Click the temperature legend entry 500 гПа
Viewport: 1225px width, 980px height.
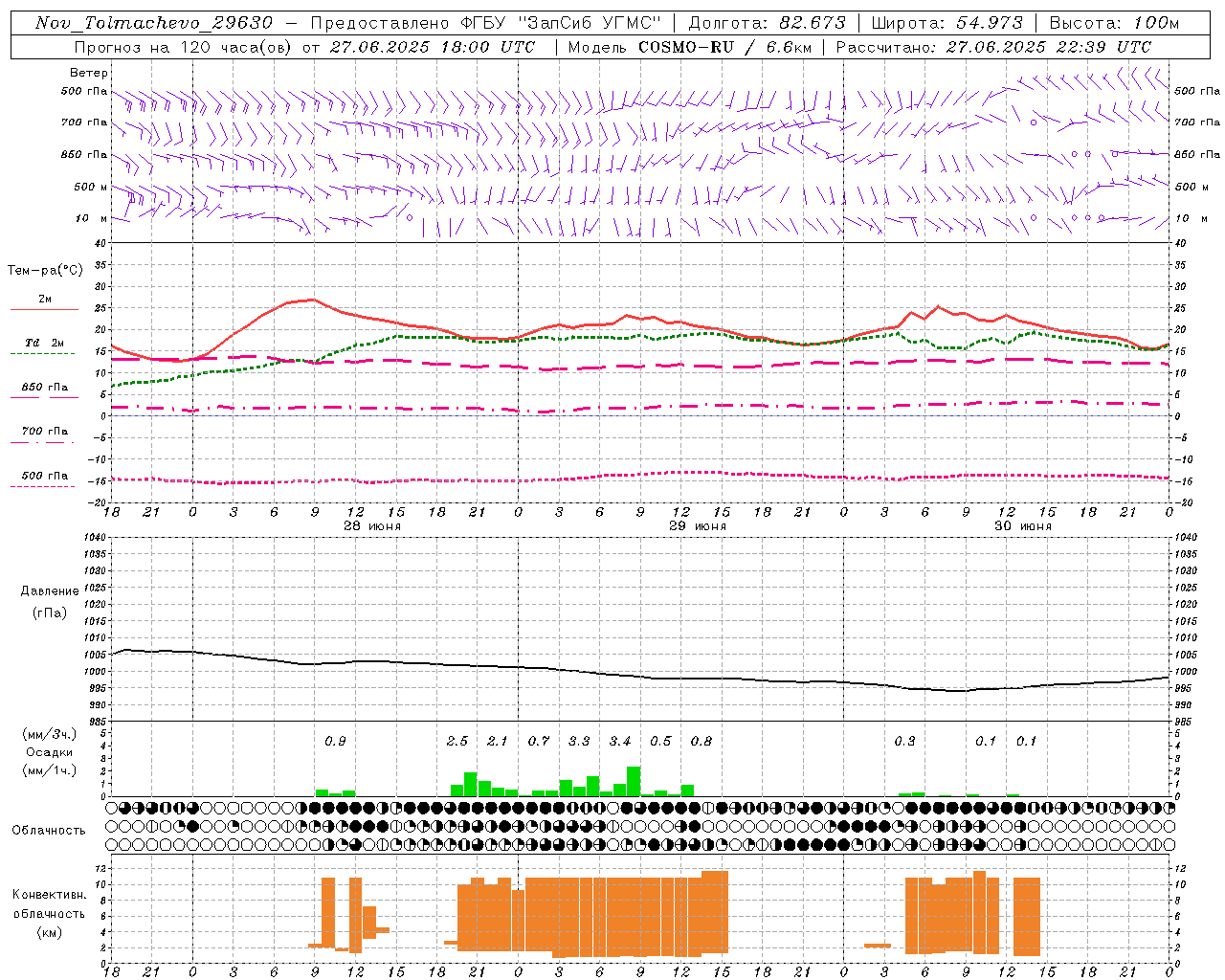click(44, 476)
